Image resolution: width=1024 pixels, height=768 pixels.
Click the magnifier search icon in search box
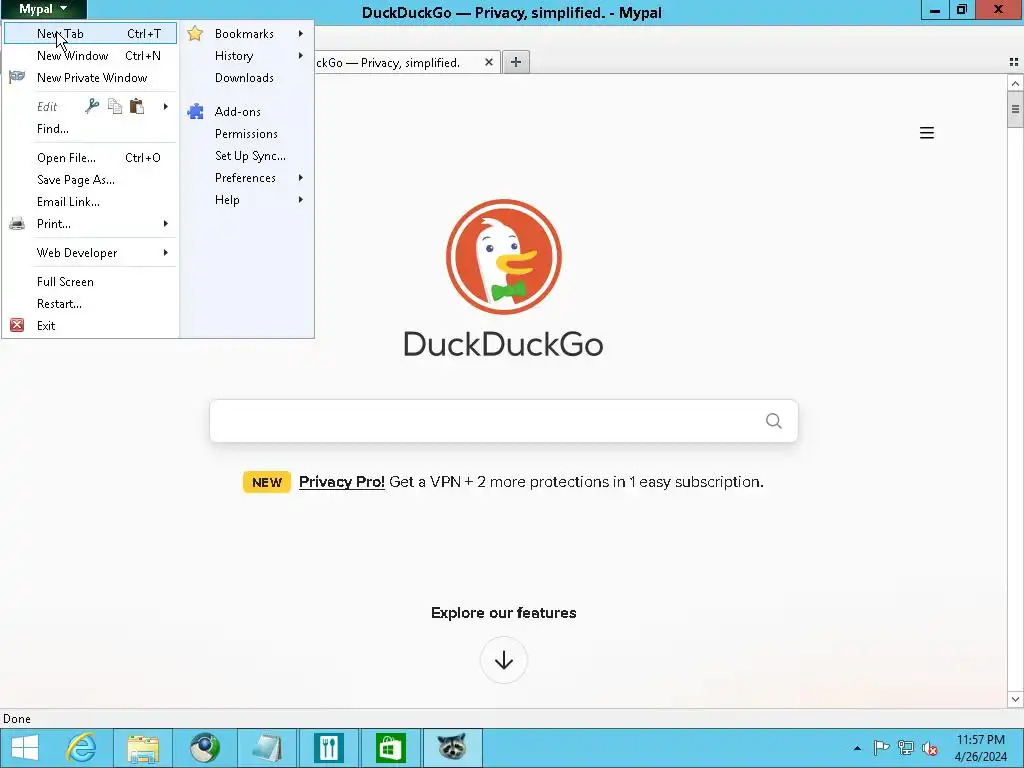tap(774, 421)
